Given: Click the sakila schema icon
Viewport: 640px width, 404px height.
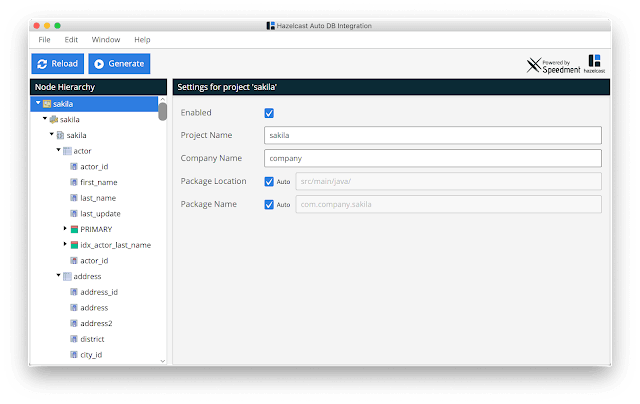Looking at the screenshot, I should [60, 135].
